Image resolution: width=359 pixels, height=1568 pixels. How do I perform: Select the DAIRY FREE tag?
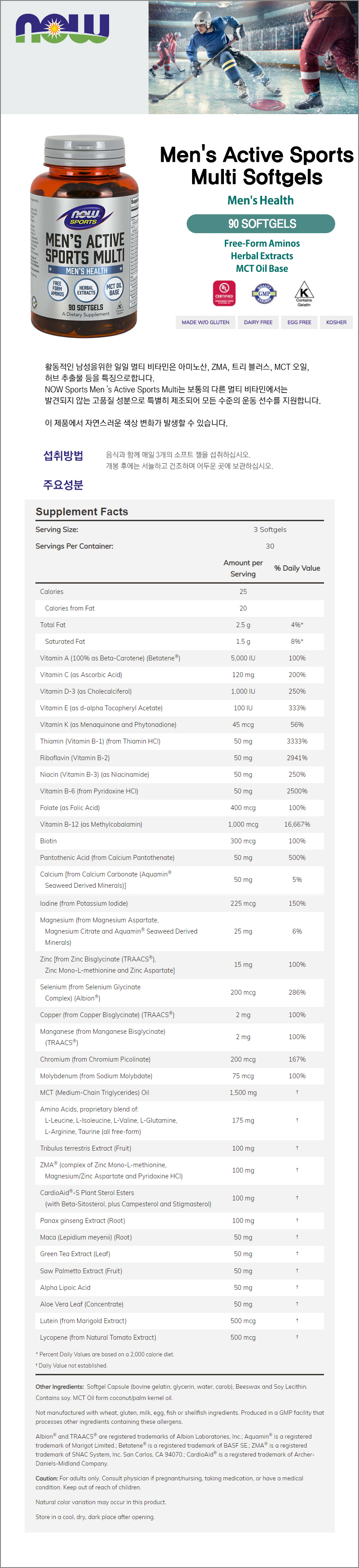[x=258, y=322]
